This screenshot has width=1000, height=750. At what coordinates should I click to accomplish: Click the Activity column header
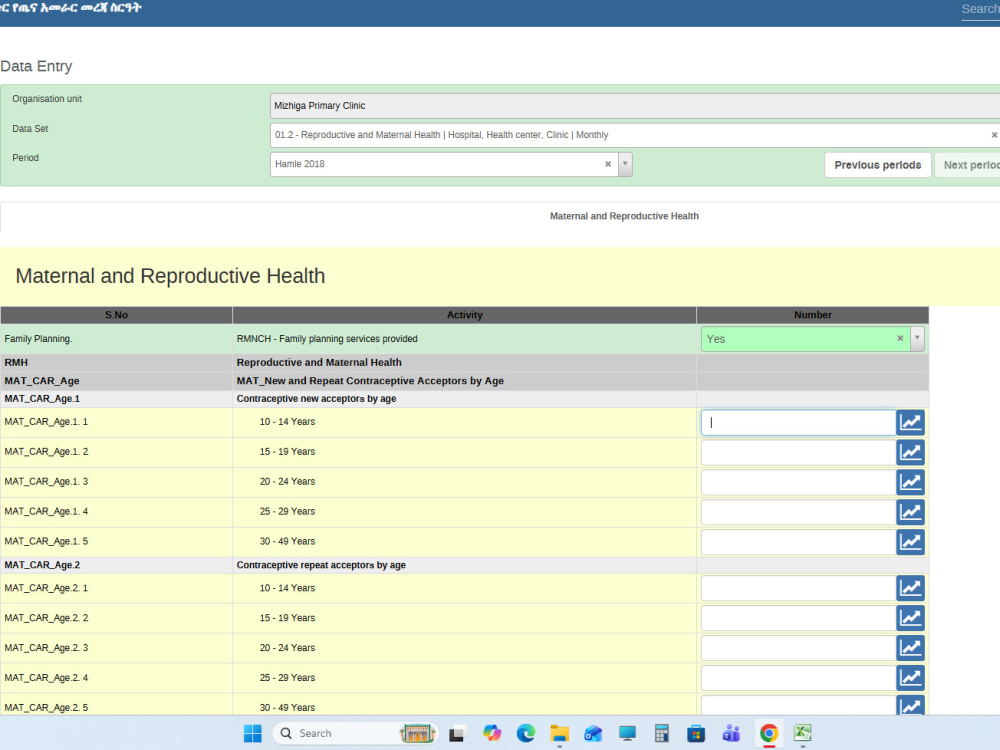click(464, 315)
